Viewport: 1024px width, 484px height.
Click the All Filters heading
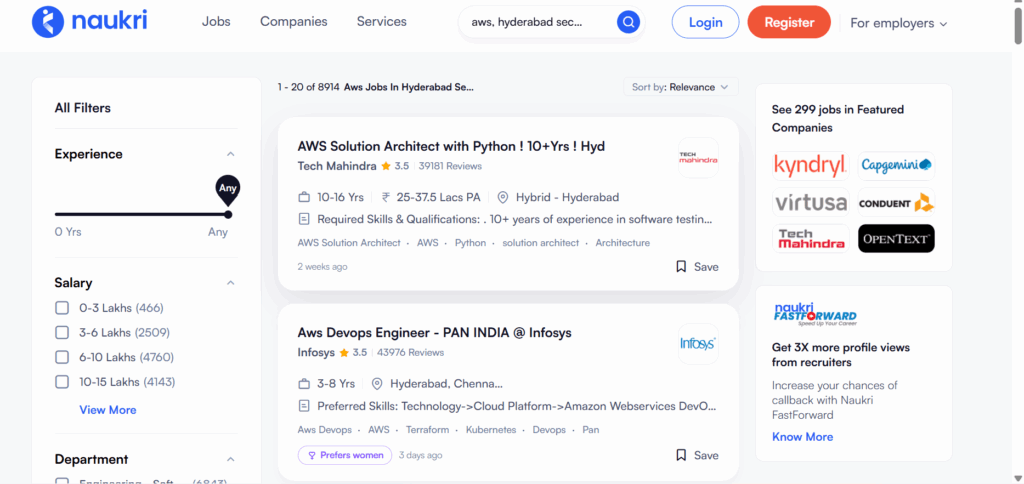pyautogui.click(x=83, y=108)
